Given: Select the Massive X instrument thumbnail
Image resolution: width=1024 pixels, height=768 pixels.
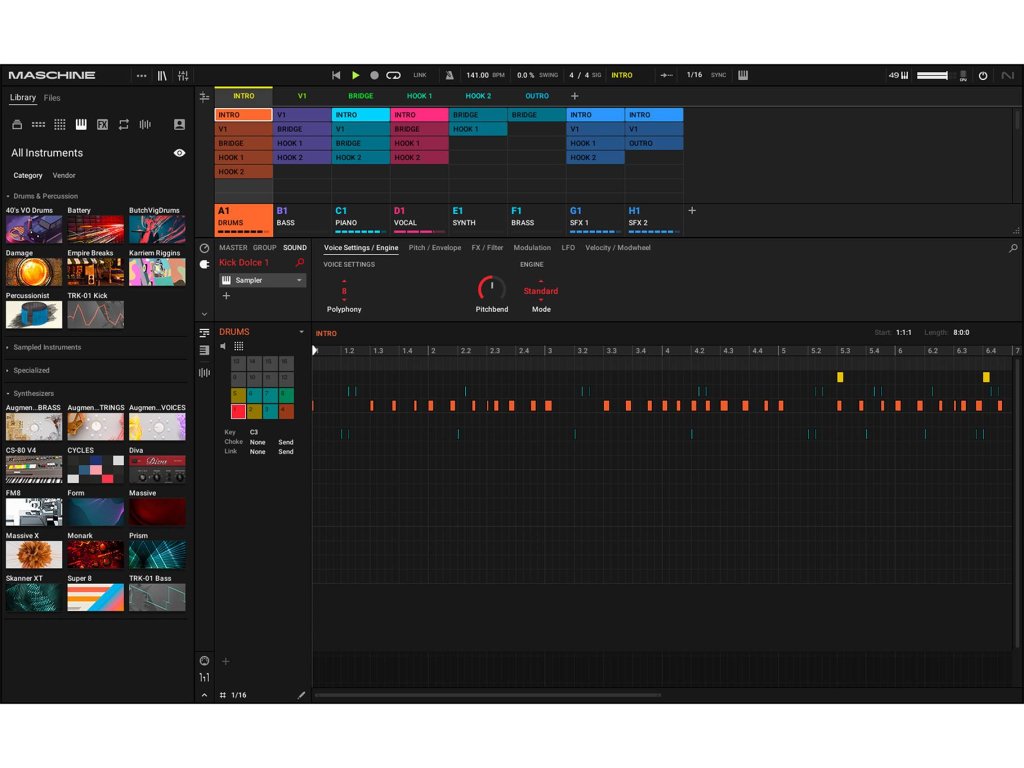Looking at the screenshot, I should tap(34, 554).
